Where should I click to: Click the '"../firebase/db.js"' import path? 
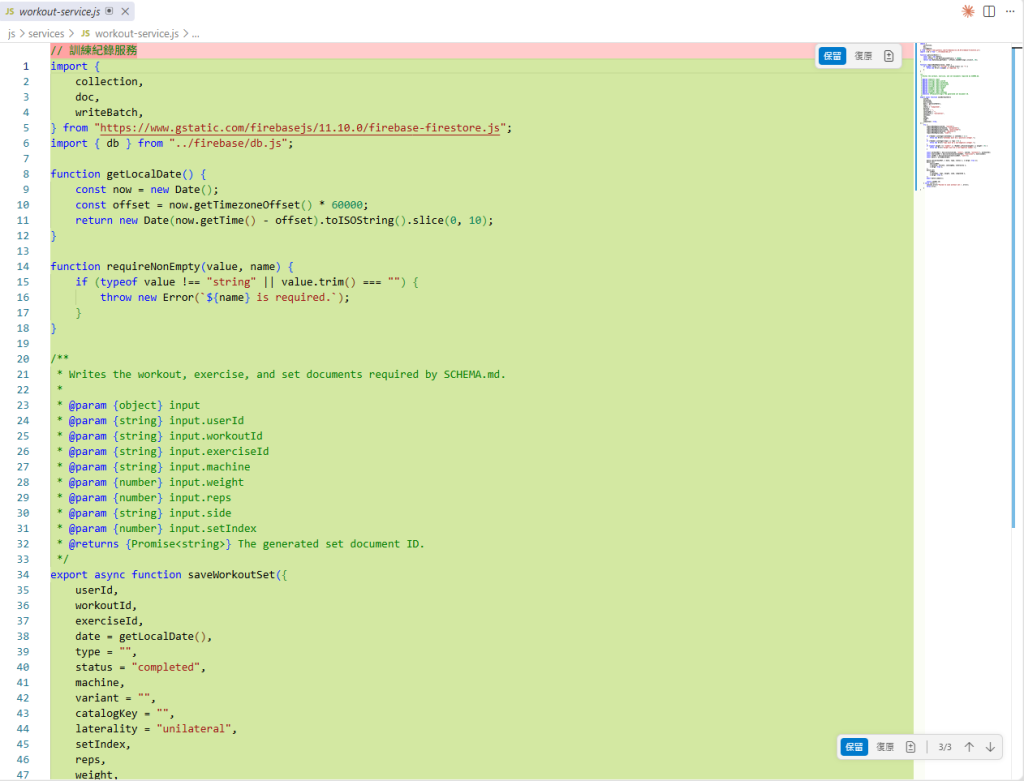coord(229,143)
